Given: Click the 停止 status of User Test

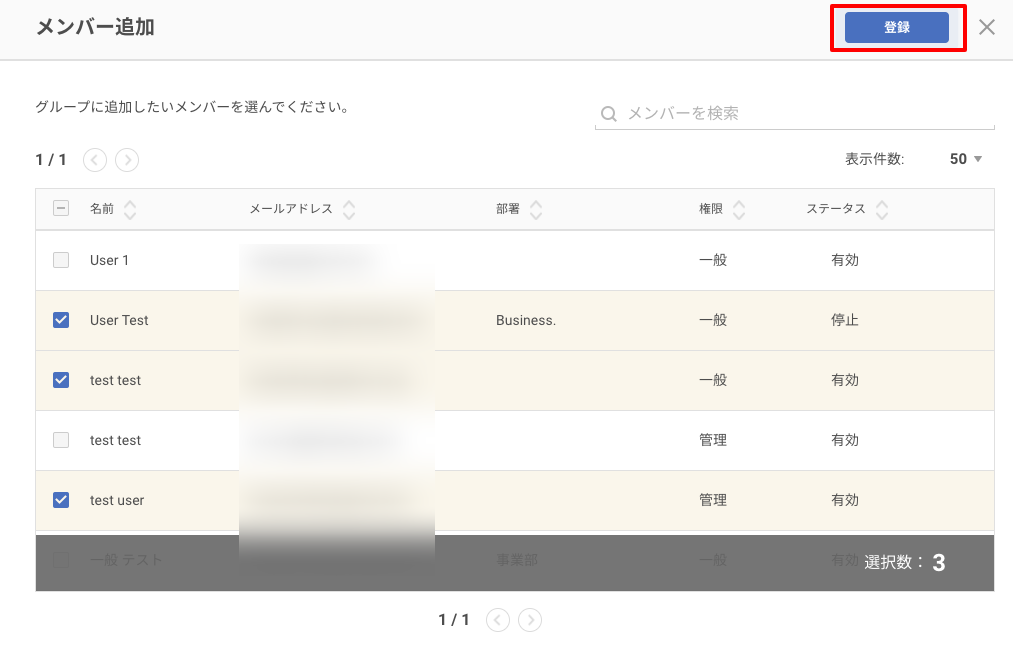Looking at the screenshot, I should tap(844, 320).
